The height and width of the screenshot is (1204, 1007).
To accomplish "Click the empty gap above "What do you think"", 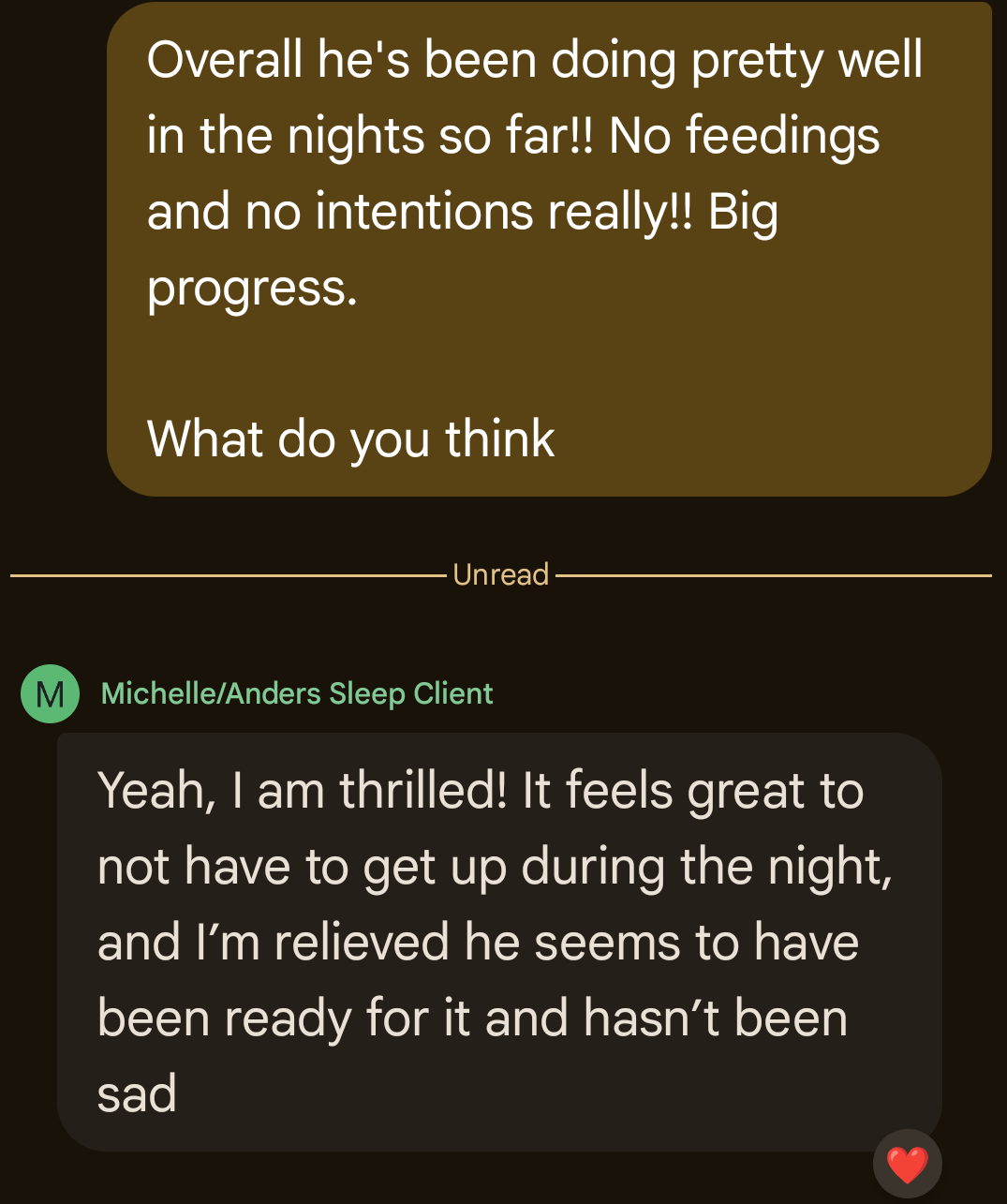I will click(548, 364).
